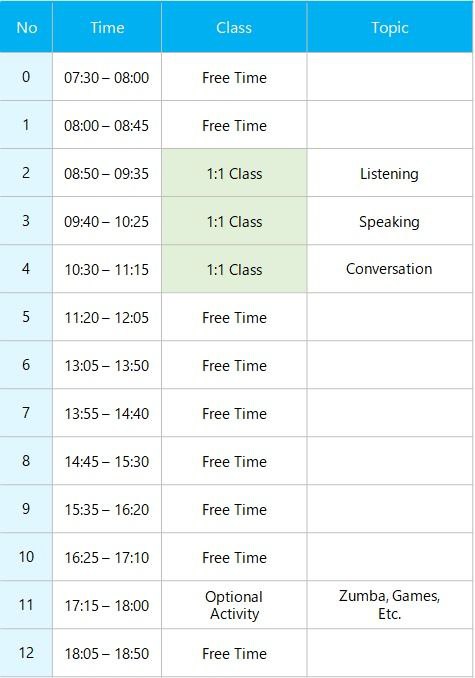
Task: Click the No column header
Action: click(26, 27)
